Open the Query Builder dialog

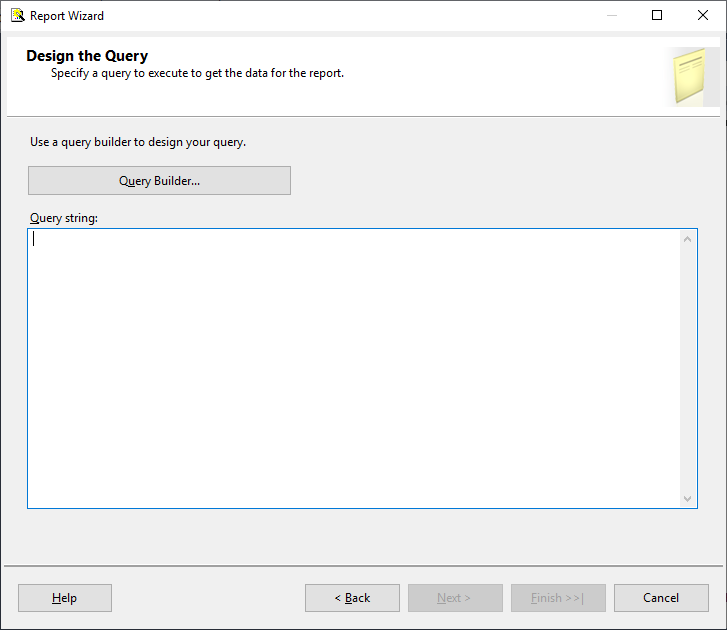point(159,180)
